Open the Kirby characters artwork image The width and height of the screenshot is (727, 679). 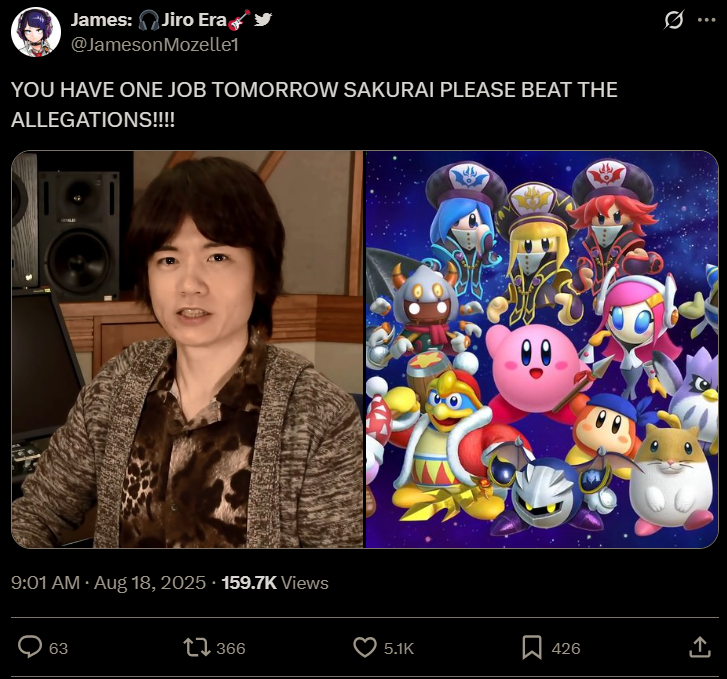542,349
